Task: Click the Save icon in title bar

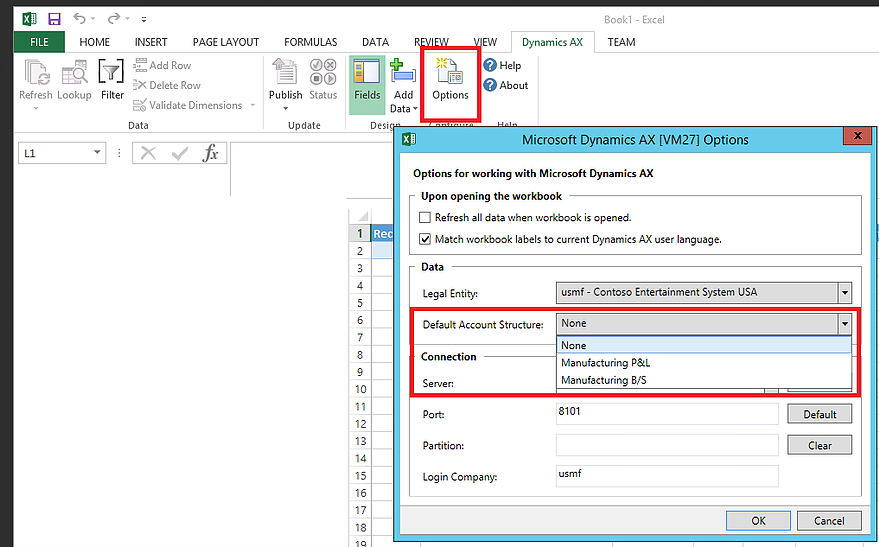Action: (54, 19)
